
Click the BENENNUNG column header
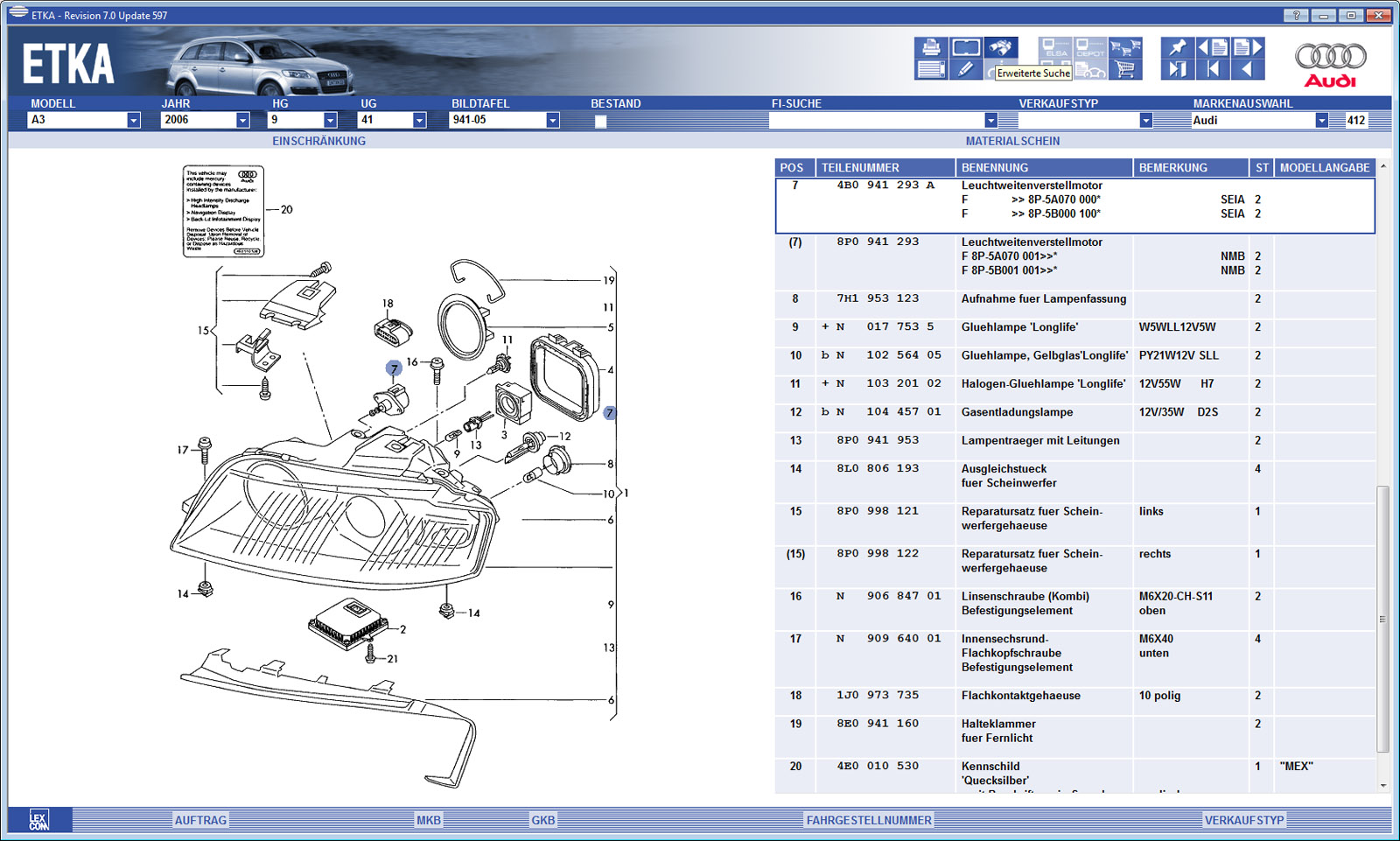point(1044,167)
